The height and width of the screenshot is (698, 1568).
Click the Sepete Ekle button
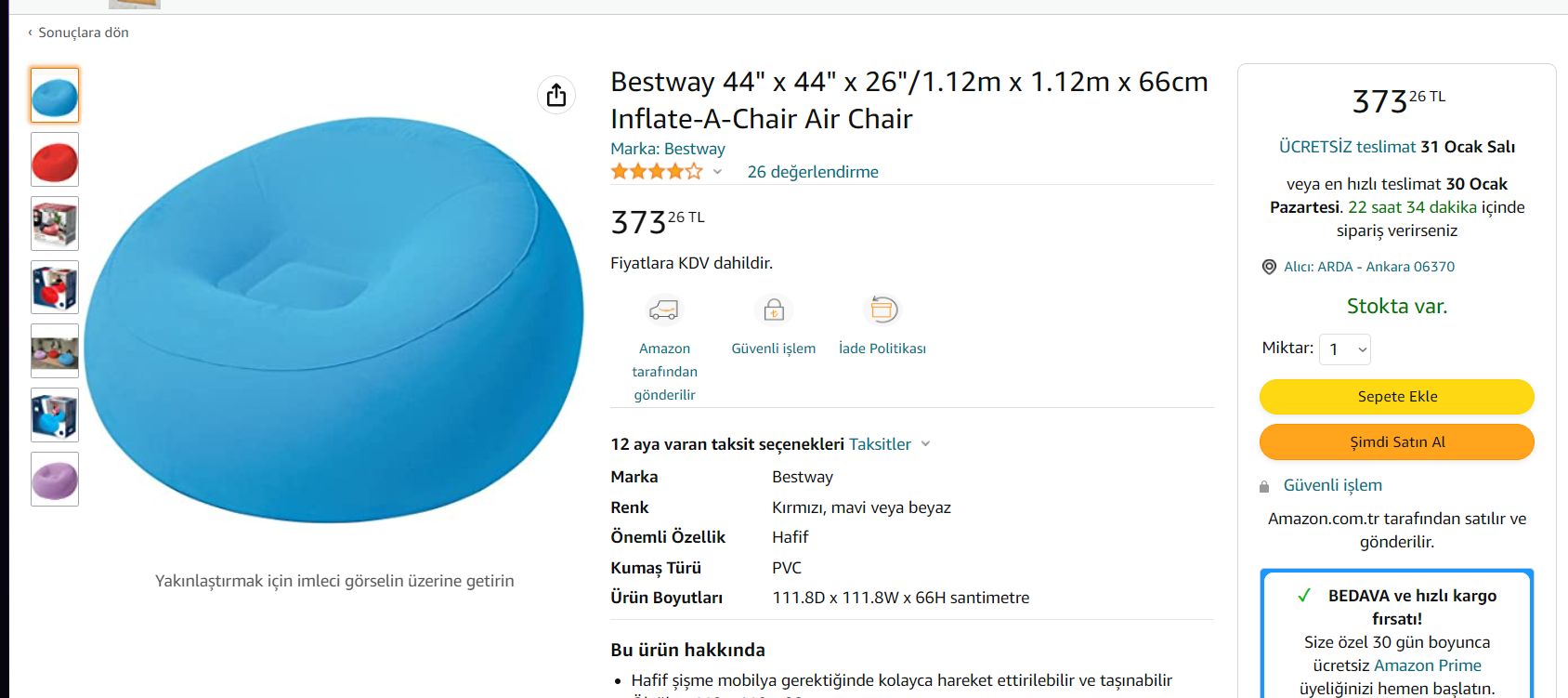click(1396, 397)
